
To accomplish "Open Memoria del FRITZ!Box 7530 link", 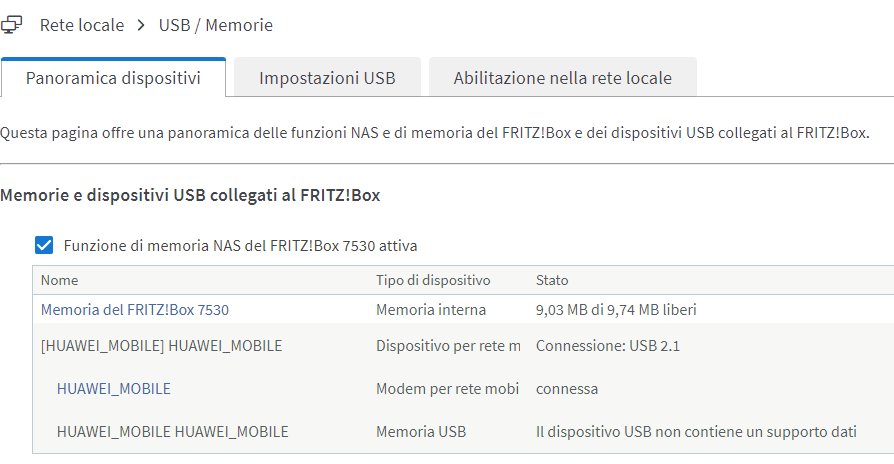I will click(x=135, y=310).
